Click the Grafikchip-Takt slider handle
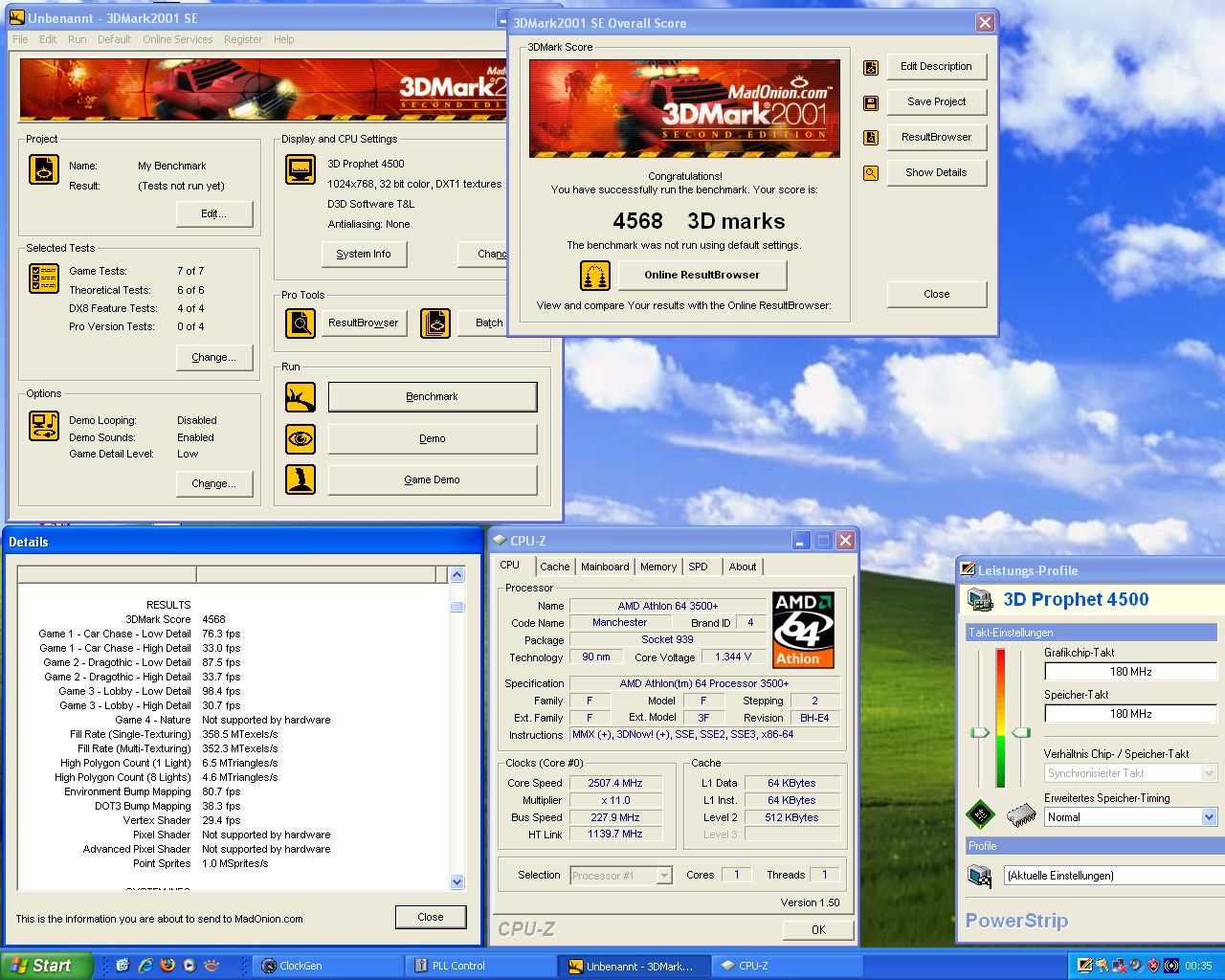Screen dimensions: 1225x980 980,732
